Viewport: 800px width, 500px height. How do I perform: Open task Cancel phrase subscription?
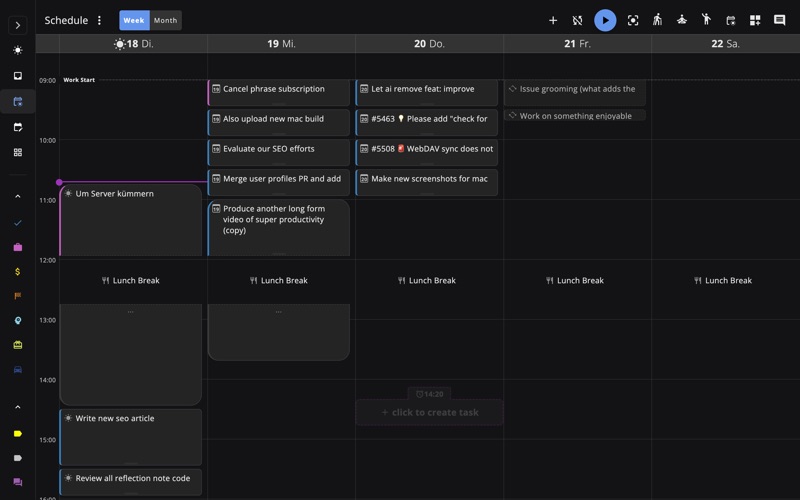279,92
